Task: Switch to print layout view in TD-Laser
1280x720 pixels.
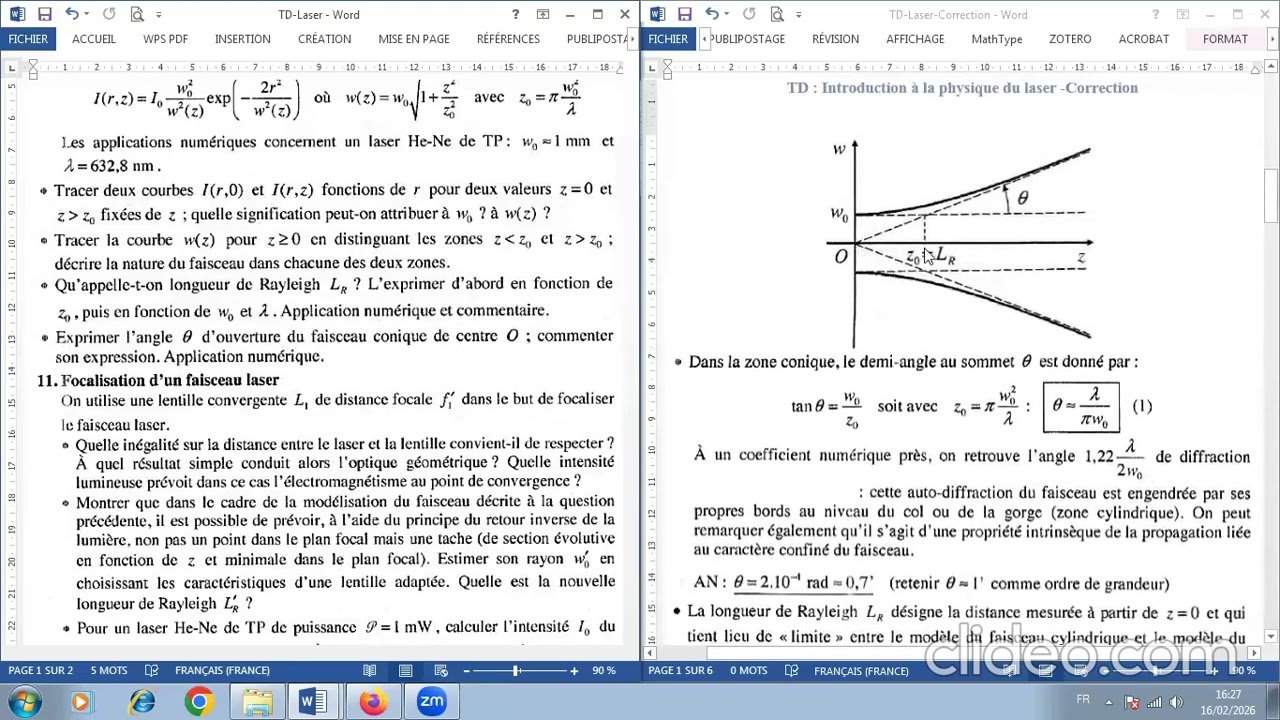Action: click(405, 671)
